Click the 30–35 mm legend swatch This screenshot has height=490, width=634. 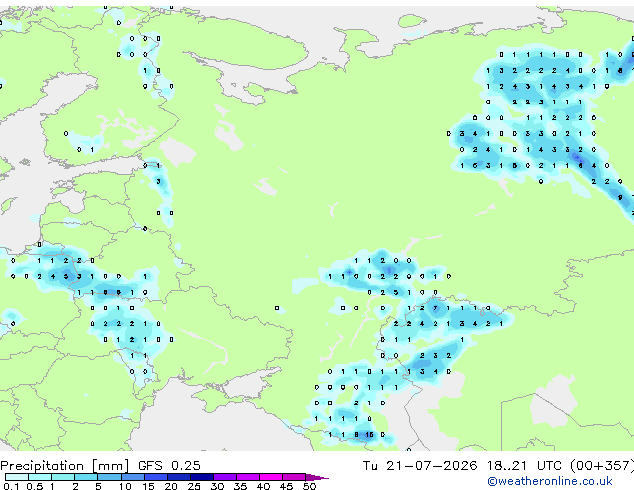tap(225, 477)
